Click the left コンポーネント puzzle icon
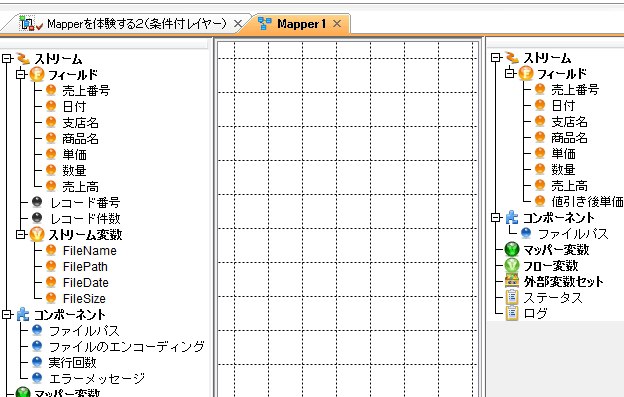 [x=23, y=314]
